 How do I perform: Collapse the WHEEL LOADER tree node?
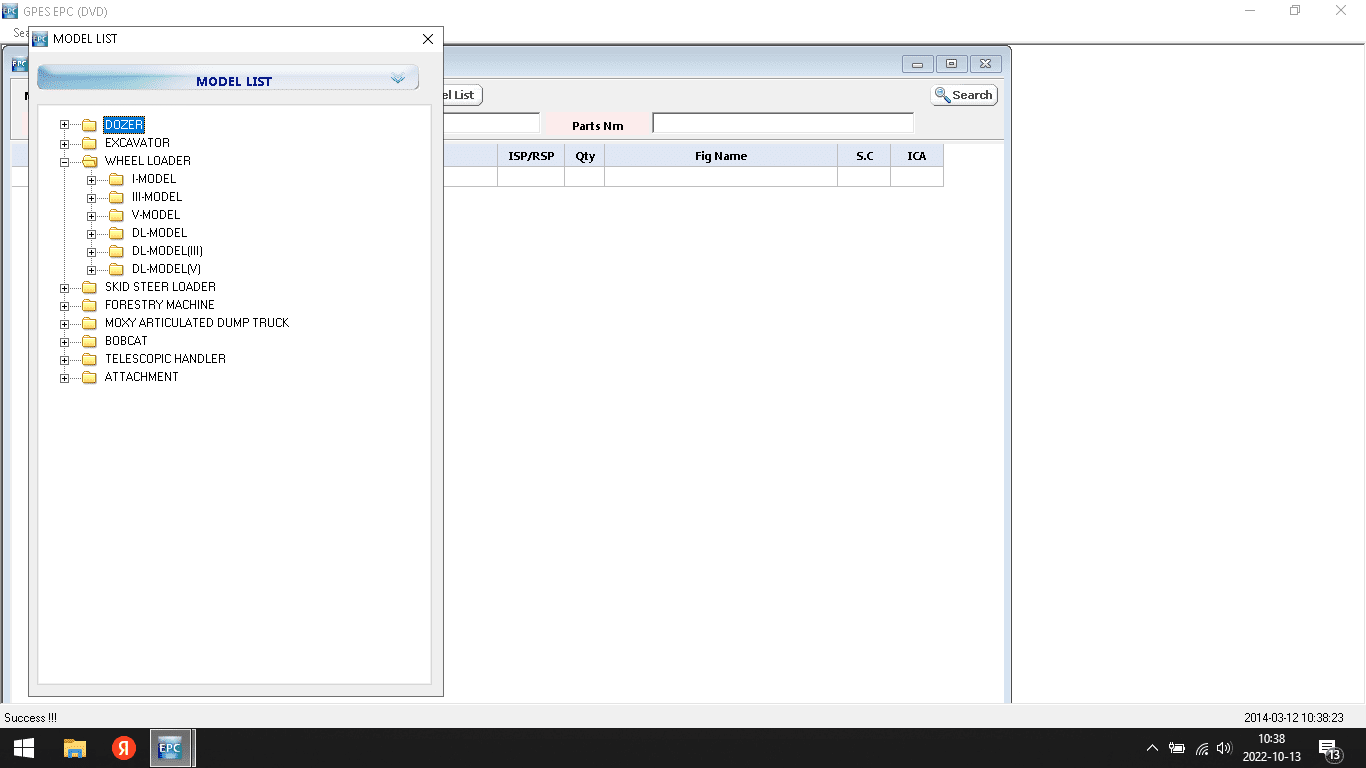pyautogui.click(x=65, y=161)
